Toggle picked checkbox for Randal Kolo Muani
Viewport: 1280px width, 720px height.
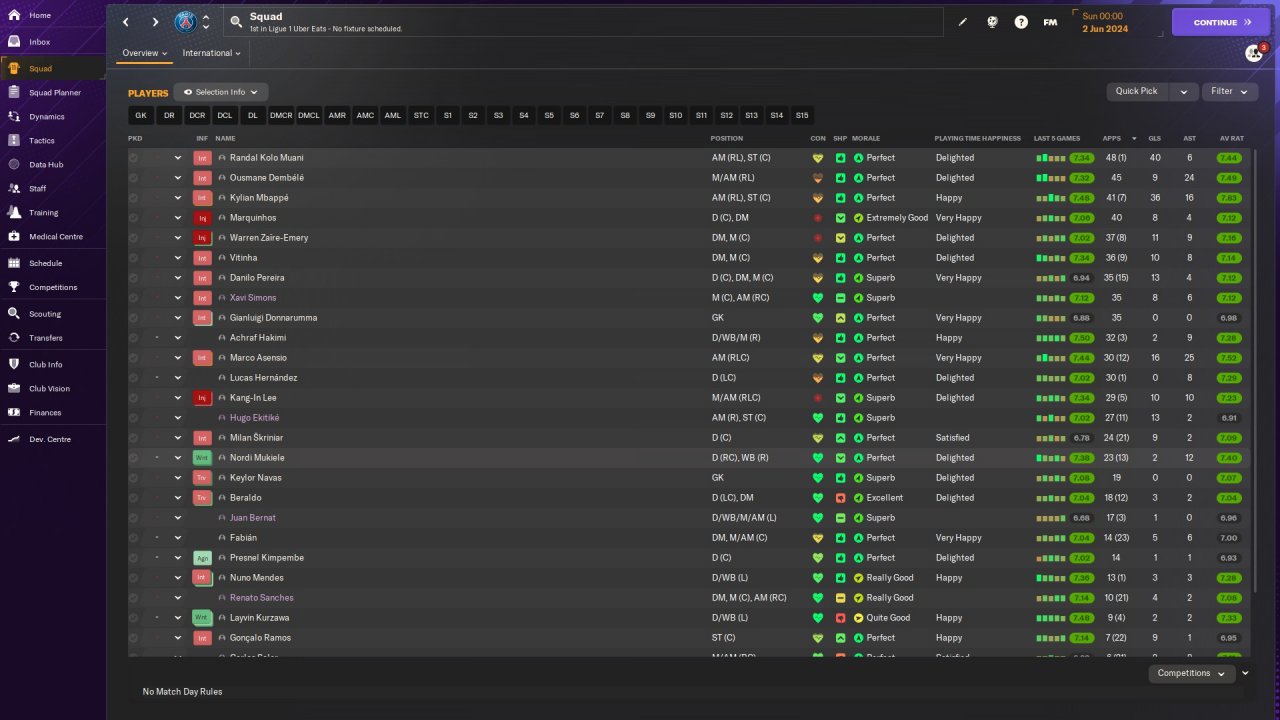(x=134, y=158)
